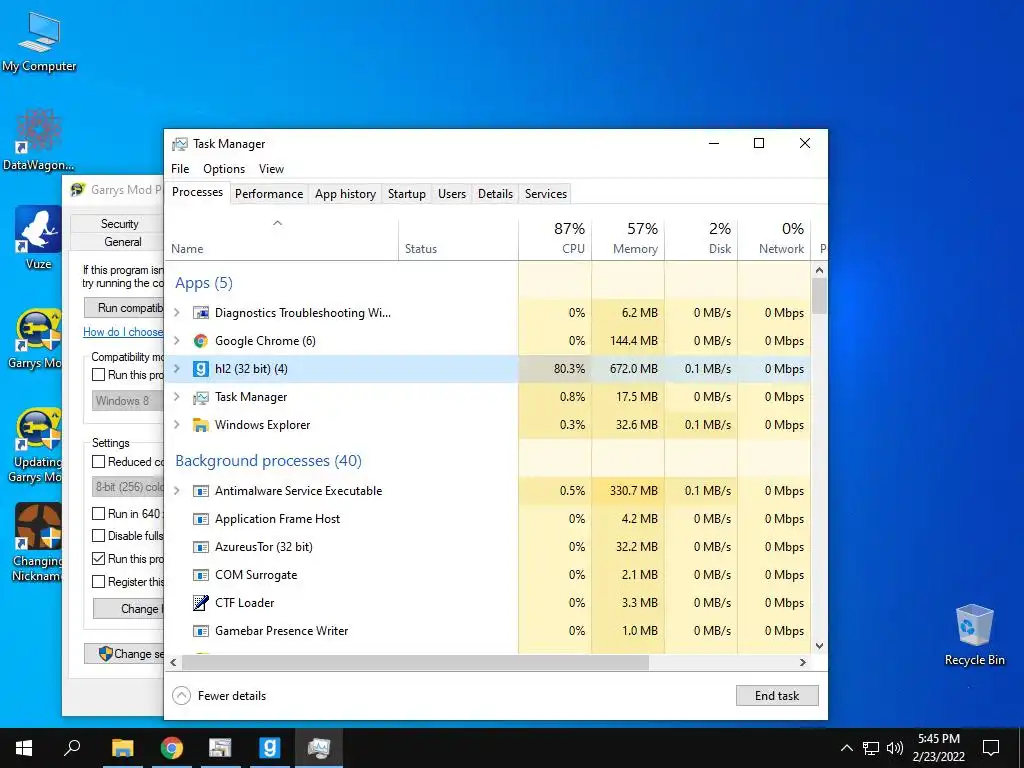1024x768 pixels.
Task: Click the AzureusTor process icon
Action: 200,547
